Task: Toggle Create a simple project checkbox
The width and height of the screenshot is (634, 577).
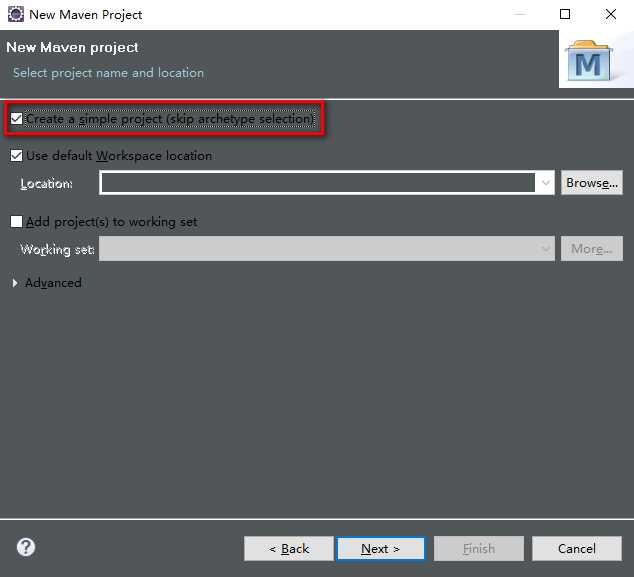Action: tap(17, 119)
